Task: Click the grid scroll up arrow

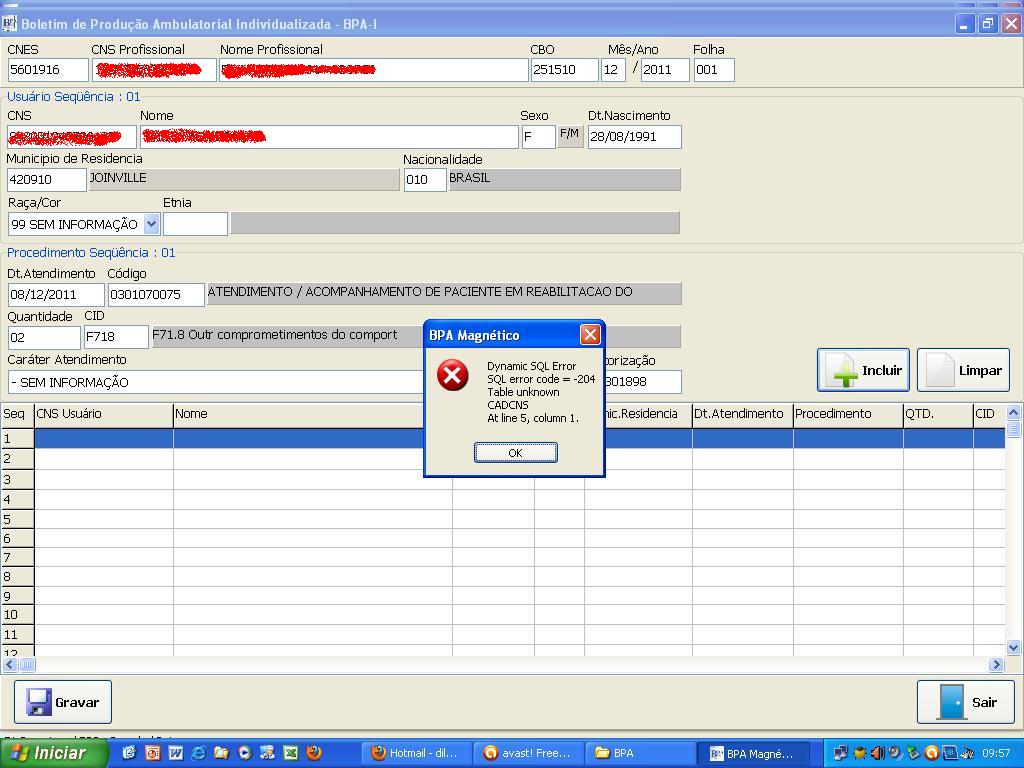Action: point(1014,413)
